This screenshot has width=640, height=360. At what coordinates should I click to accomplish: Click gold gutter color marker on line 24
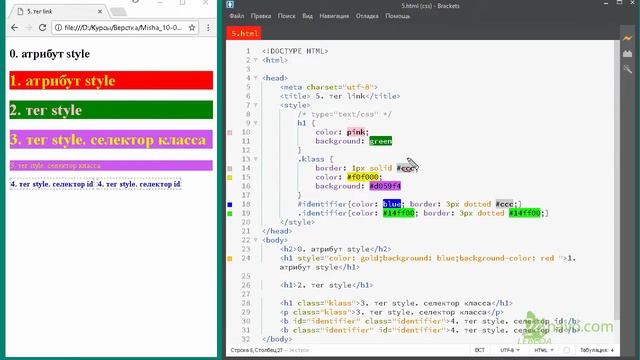click(230, 258)
